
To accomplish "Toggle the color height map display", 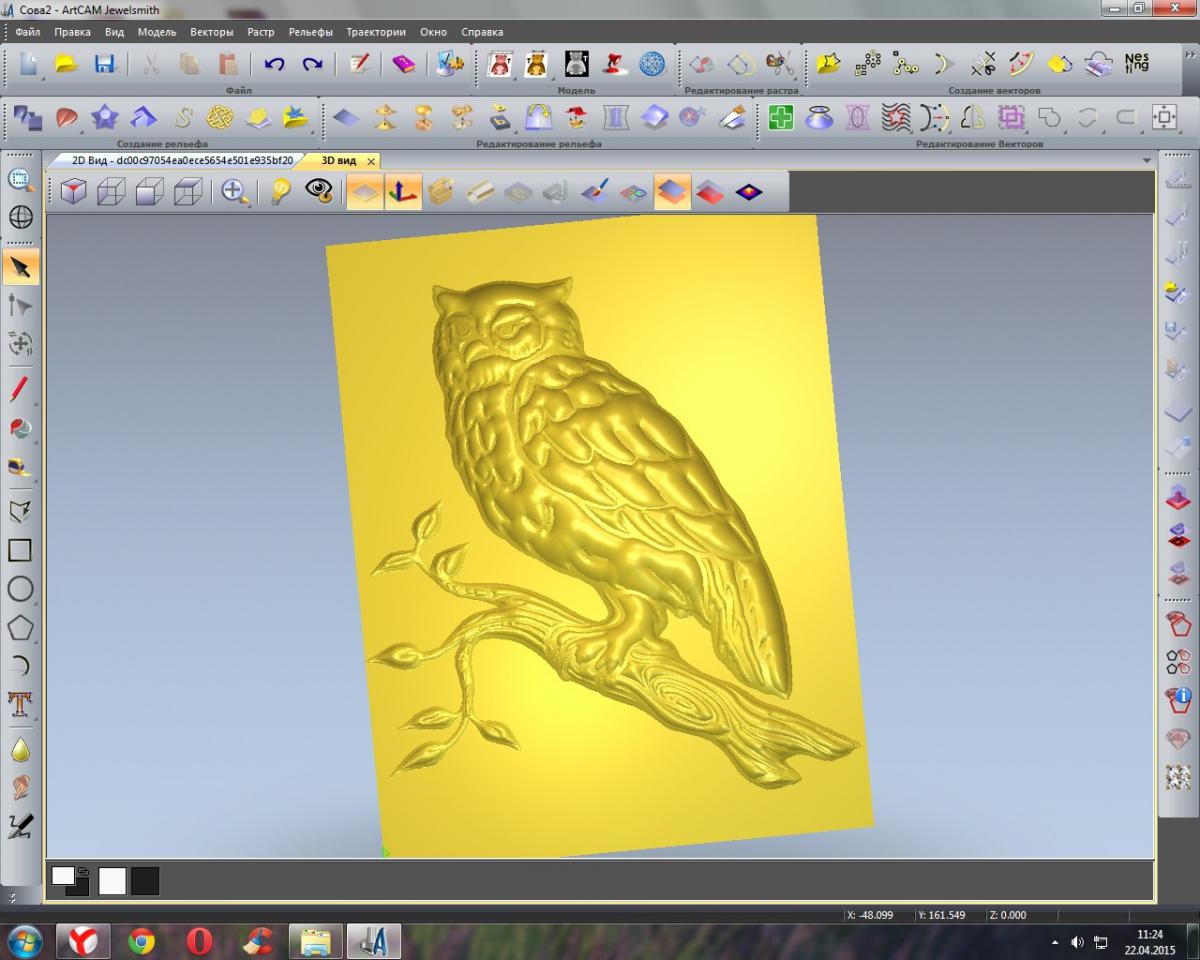I will point(748,191).
